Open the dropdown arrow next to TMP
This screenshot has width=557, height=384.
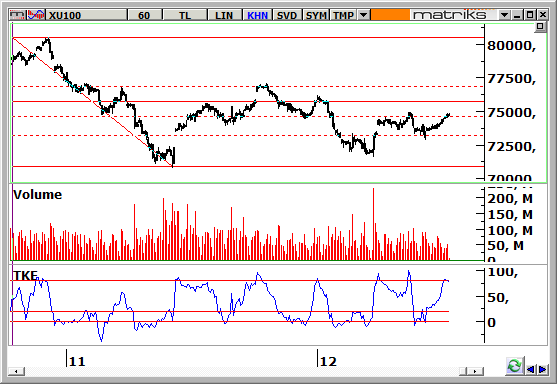[x=363, y=15]
